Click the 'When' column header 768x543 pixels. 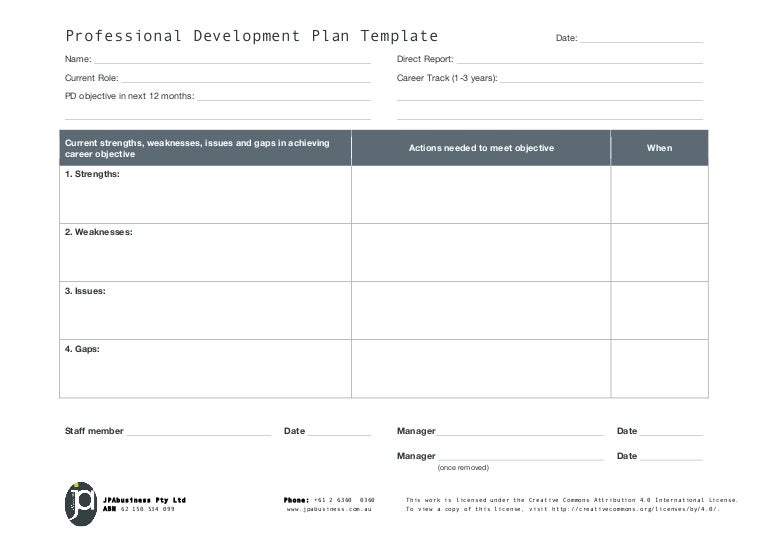659,148
